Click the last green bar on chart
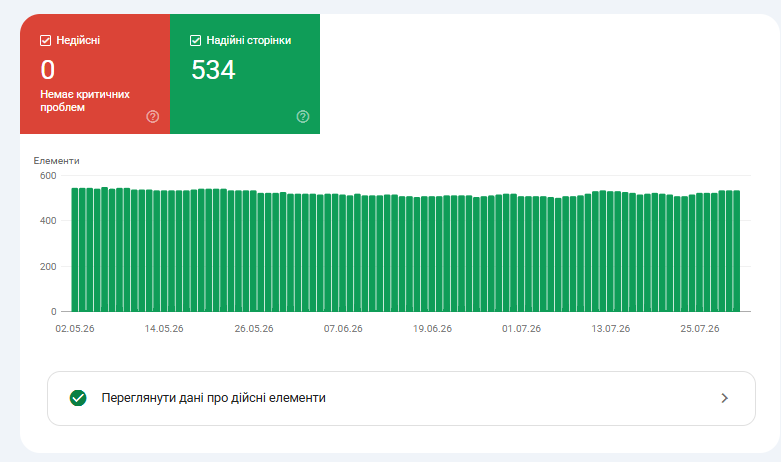The image size is (781, 462). point(737,251)
